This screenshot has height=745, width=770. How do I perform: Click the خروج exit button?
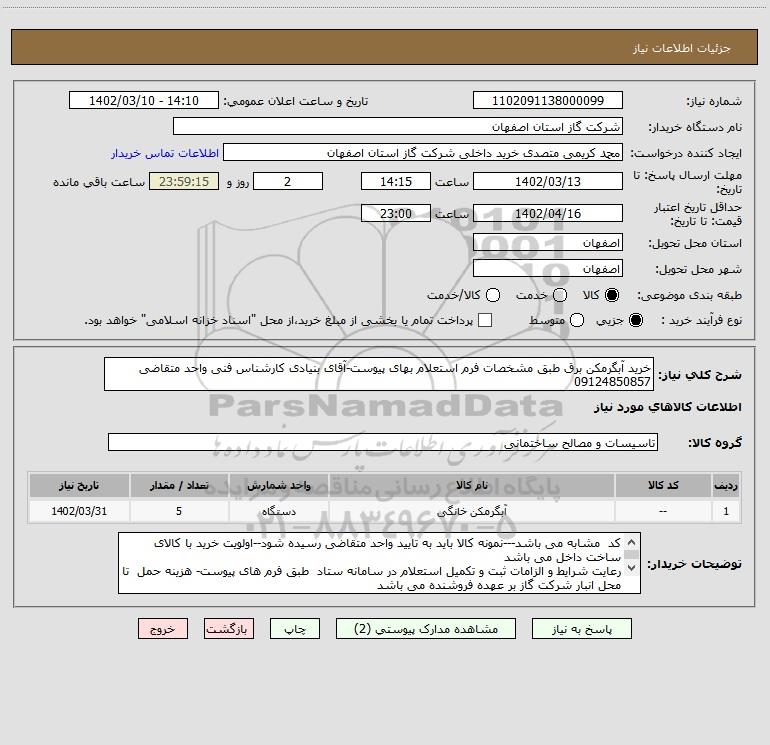pos(163,629)
